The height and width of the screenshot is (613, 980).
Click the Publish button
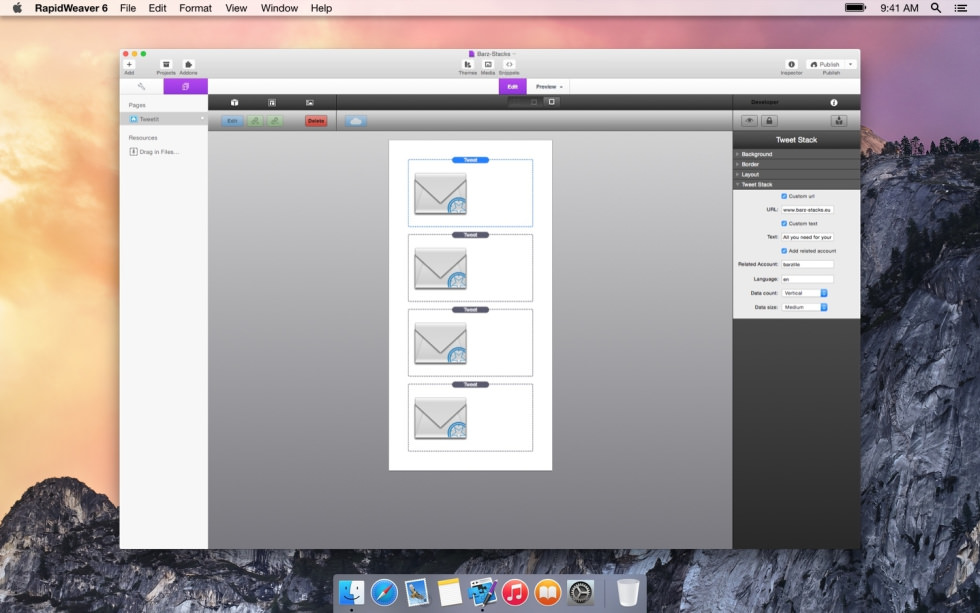(825, 64)
